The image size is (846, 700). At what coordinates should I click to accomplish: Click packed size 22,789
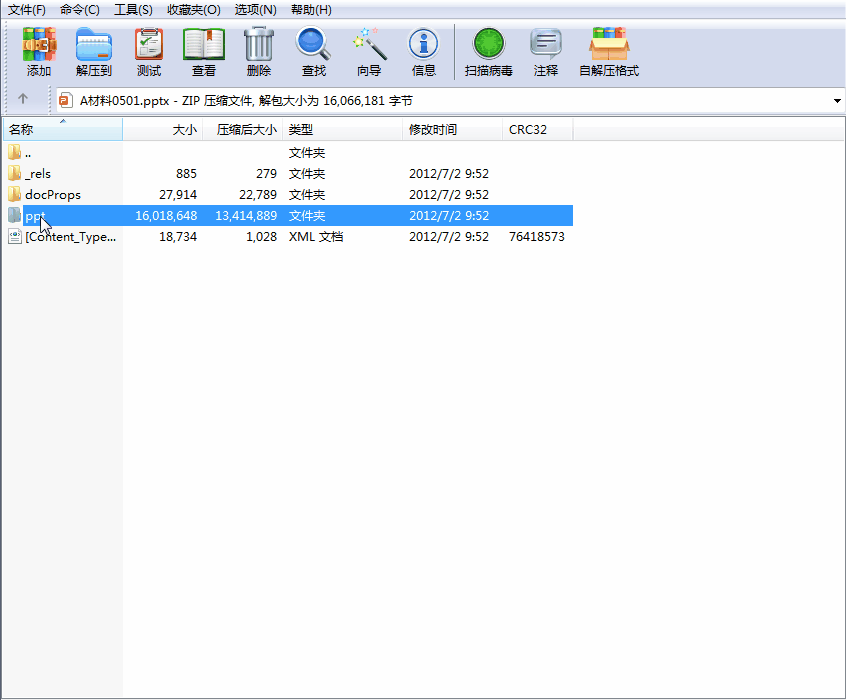(x=258, y=194)
